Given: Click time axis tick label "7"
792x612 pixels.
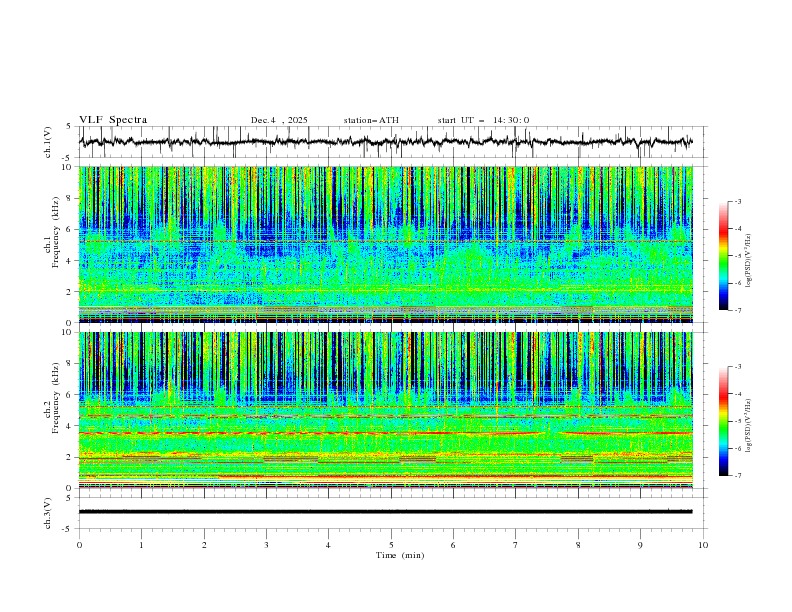Looking at the screenshot, I should [x=516, y=545].
